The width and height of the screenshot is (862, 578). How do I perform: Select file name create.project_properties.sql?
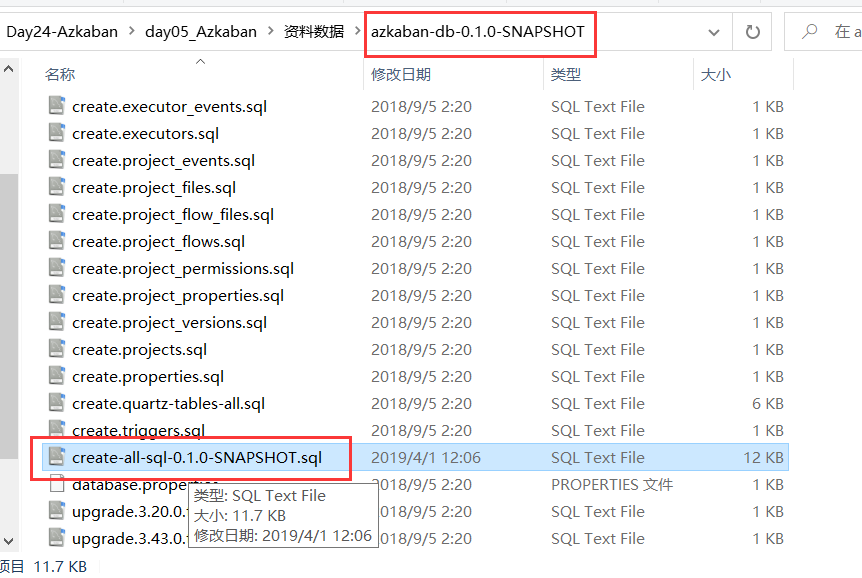click(x=178, y=295)
